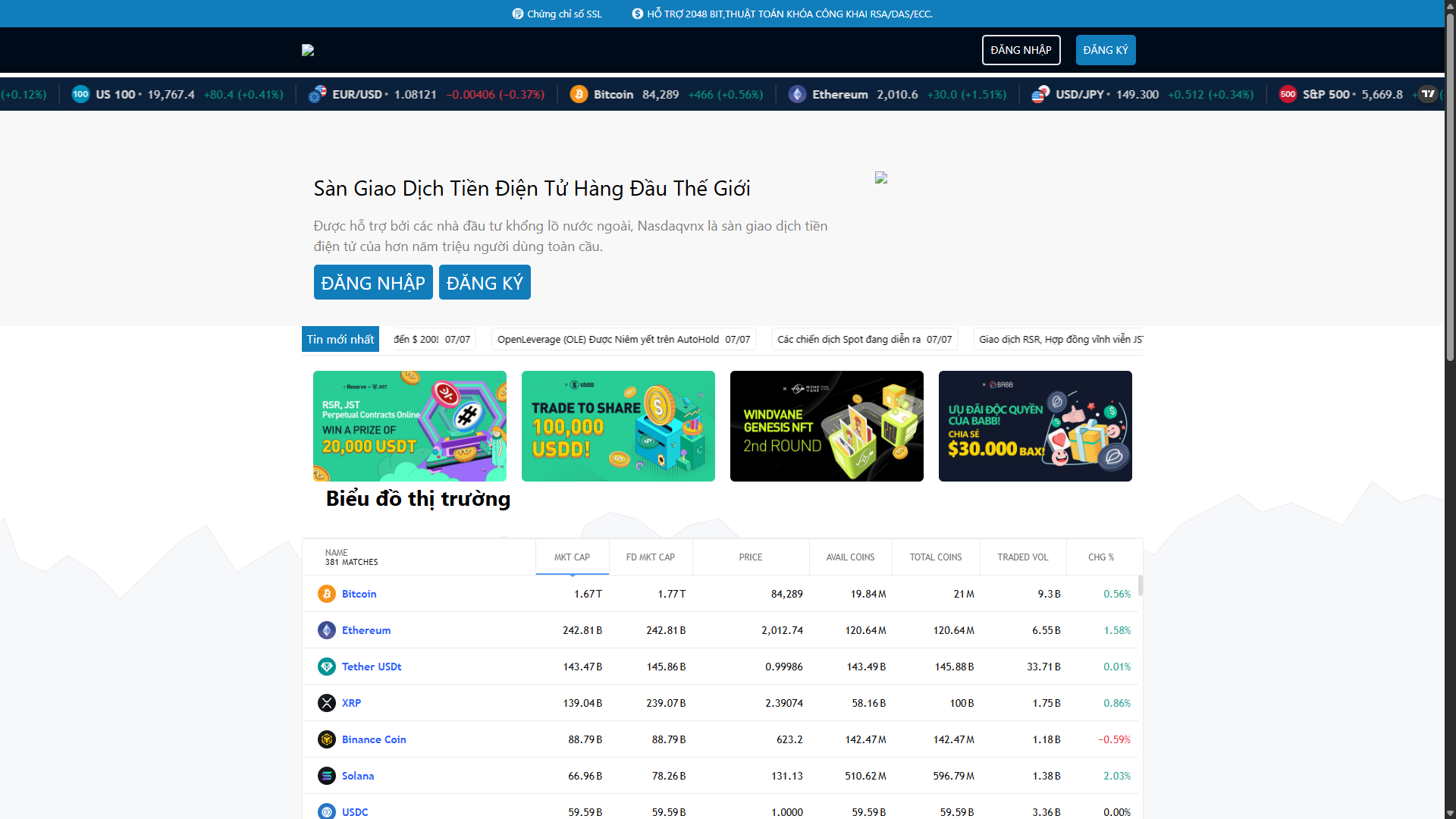This screenshot has height=819, width=1456.
Task: Open the Solana link in the table
Action: [357, 776]
